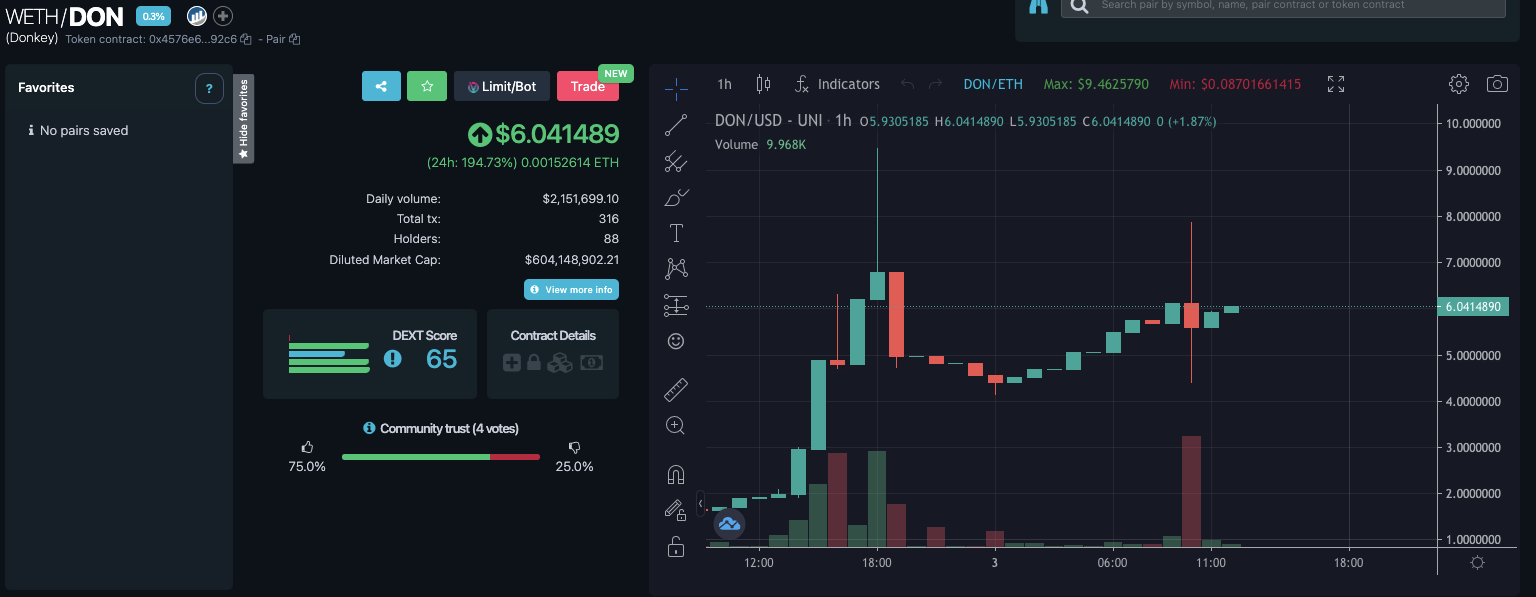This screenshot has height=597, width=1536.
Task: Open the time axis settings gear
Action: [1477, 563]
